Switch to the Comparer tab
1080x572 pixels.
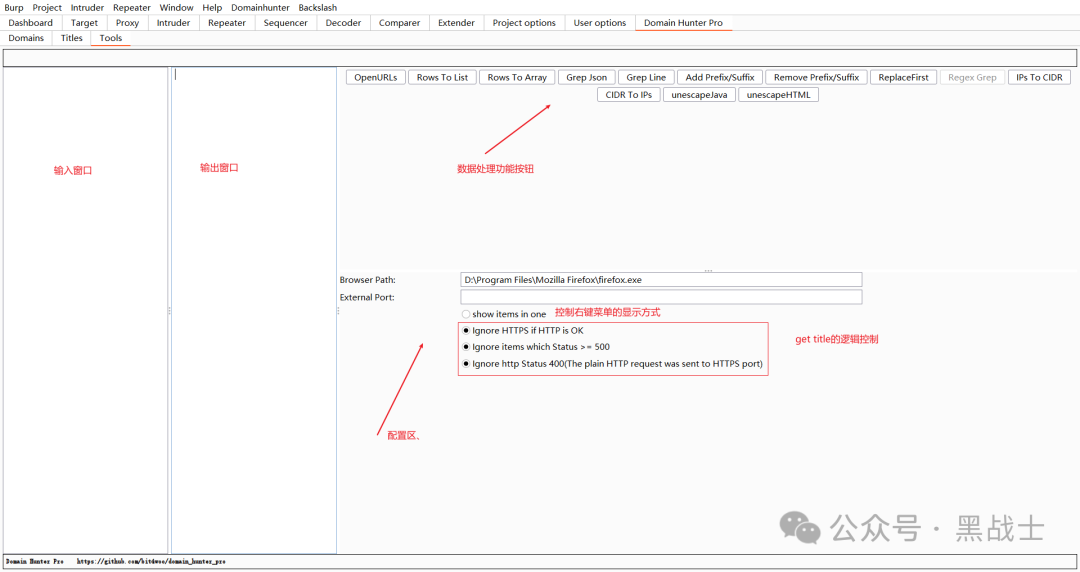[399, 23]
